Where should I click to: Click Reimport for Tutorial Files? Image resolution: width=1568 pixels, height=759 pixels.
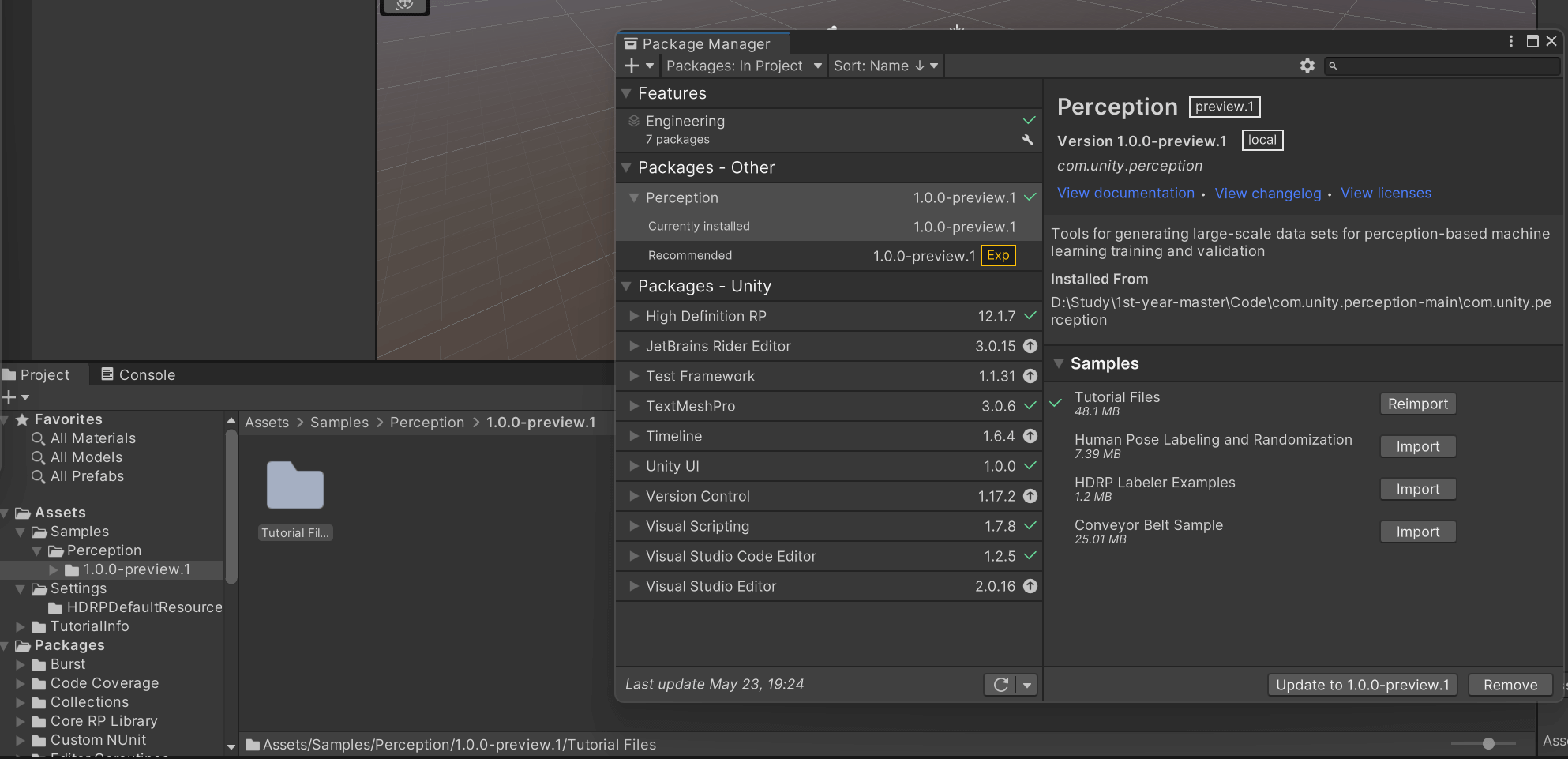click(x=1418, y=404)
